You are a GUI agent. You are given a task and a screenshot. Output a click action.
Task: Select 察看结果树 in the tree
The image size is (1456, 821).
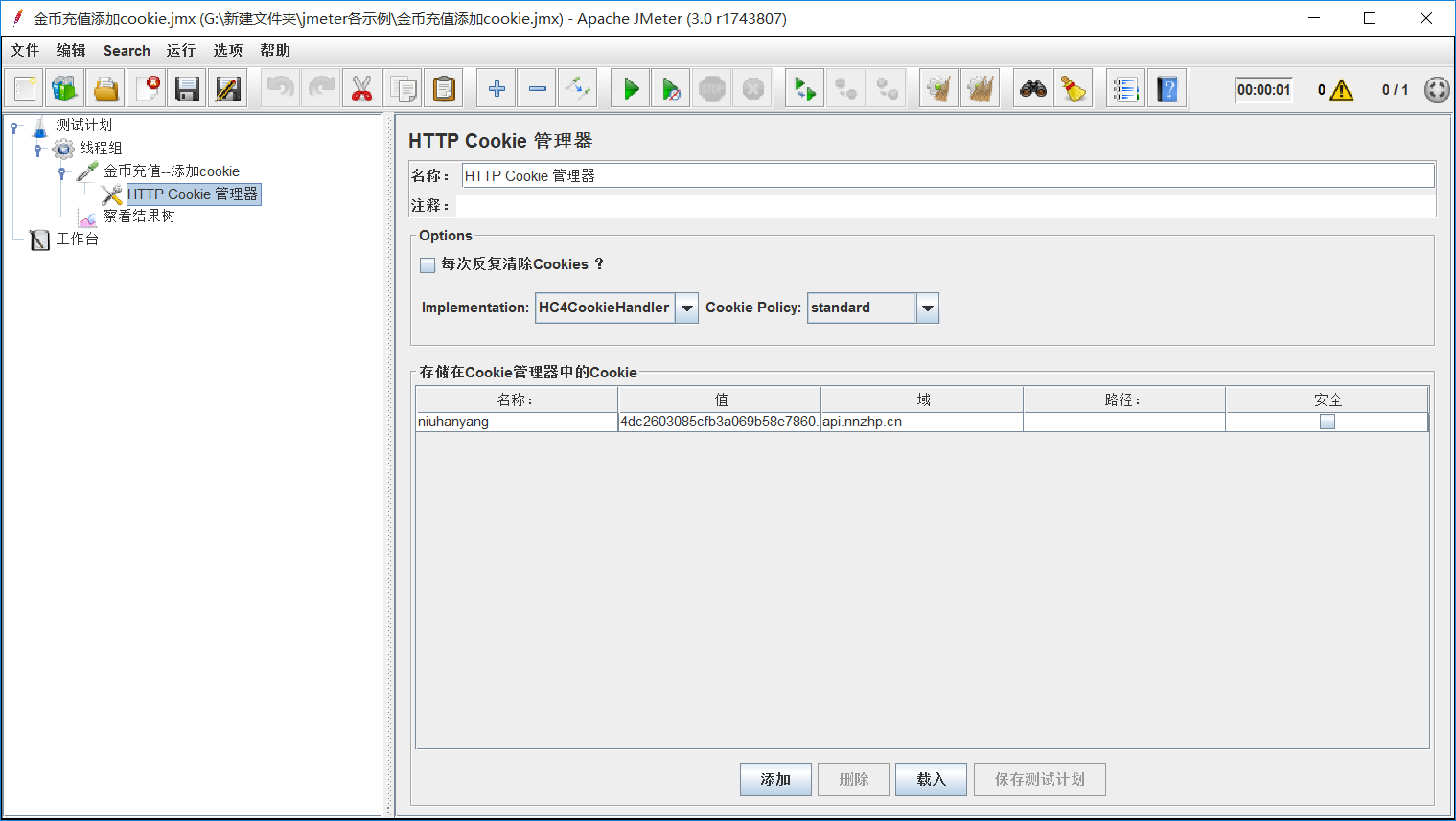(x=139, y=216)
